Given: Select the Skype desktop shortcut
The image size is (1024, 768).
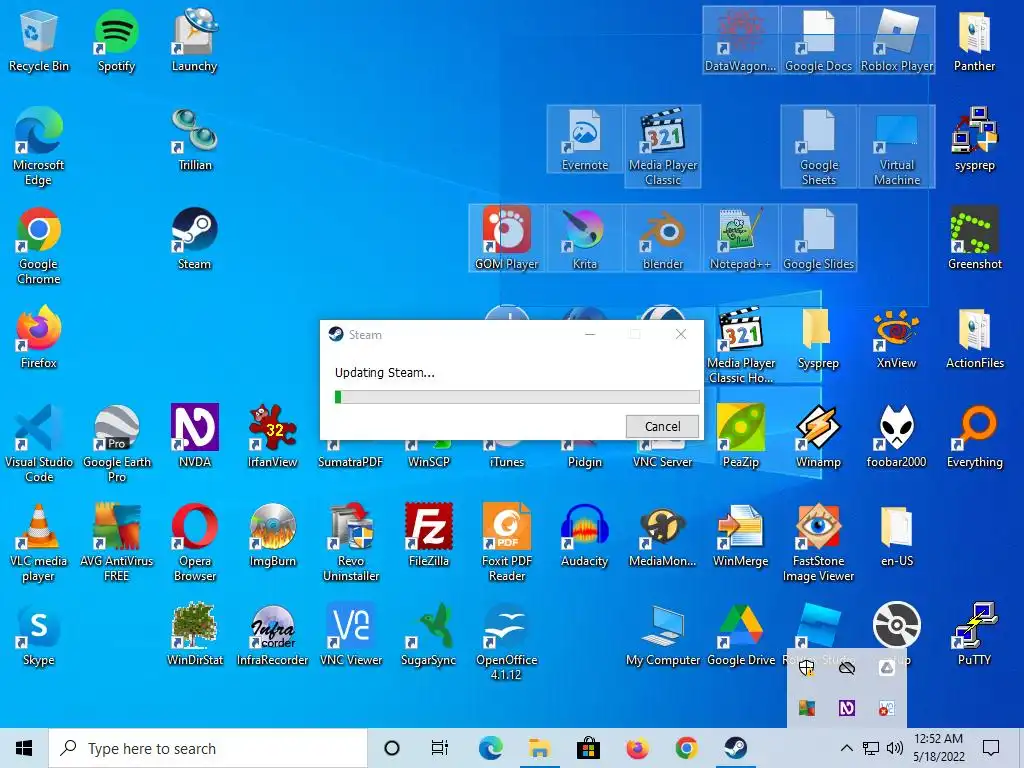Looking at the screenshot, I should click(39, 635).
